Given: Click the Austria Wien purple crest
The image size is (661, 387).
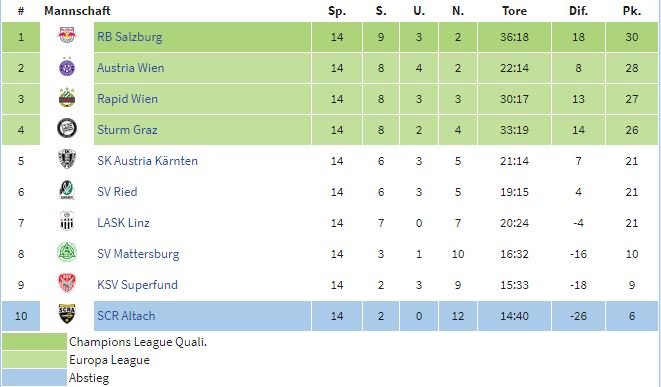Looking at the screenshot, I should (67, 67).
